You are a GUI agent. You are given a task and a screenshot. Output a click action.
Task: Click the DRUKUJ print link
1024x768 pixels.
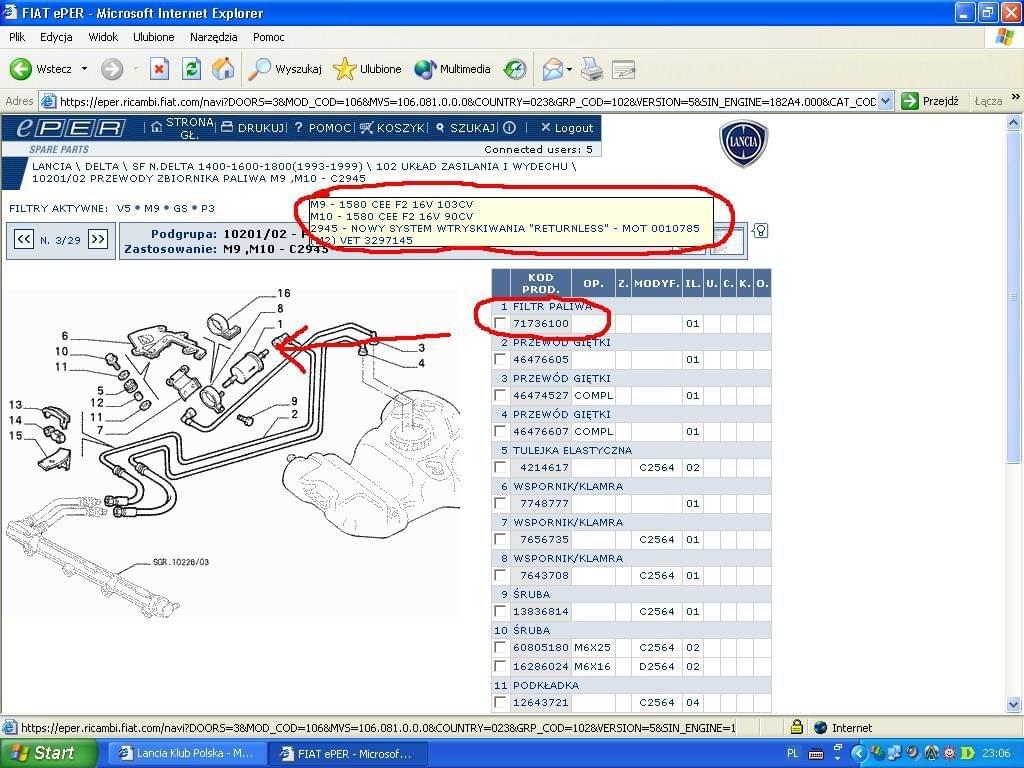click(x=253, y=128)
